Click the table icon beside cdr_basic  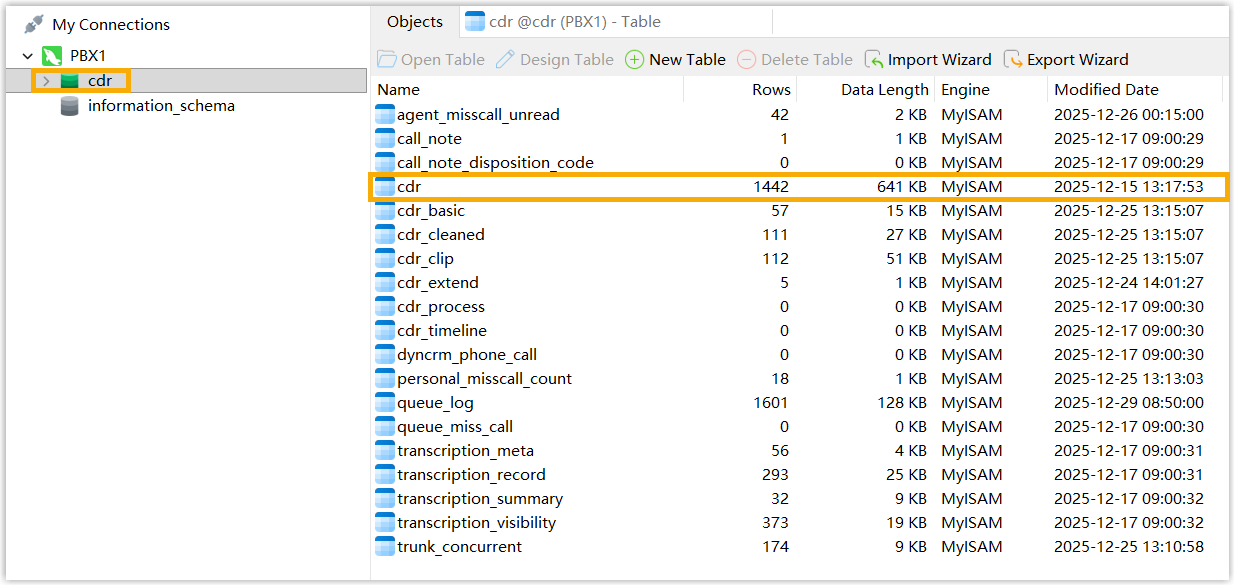[385, 211]
